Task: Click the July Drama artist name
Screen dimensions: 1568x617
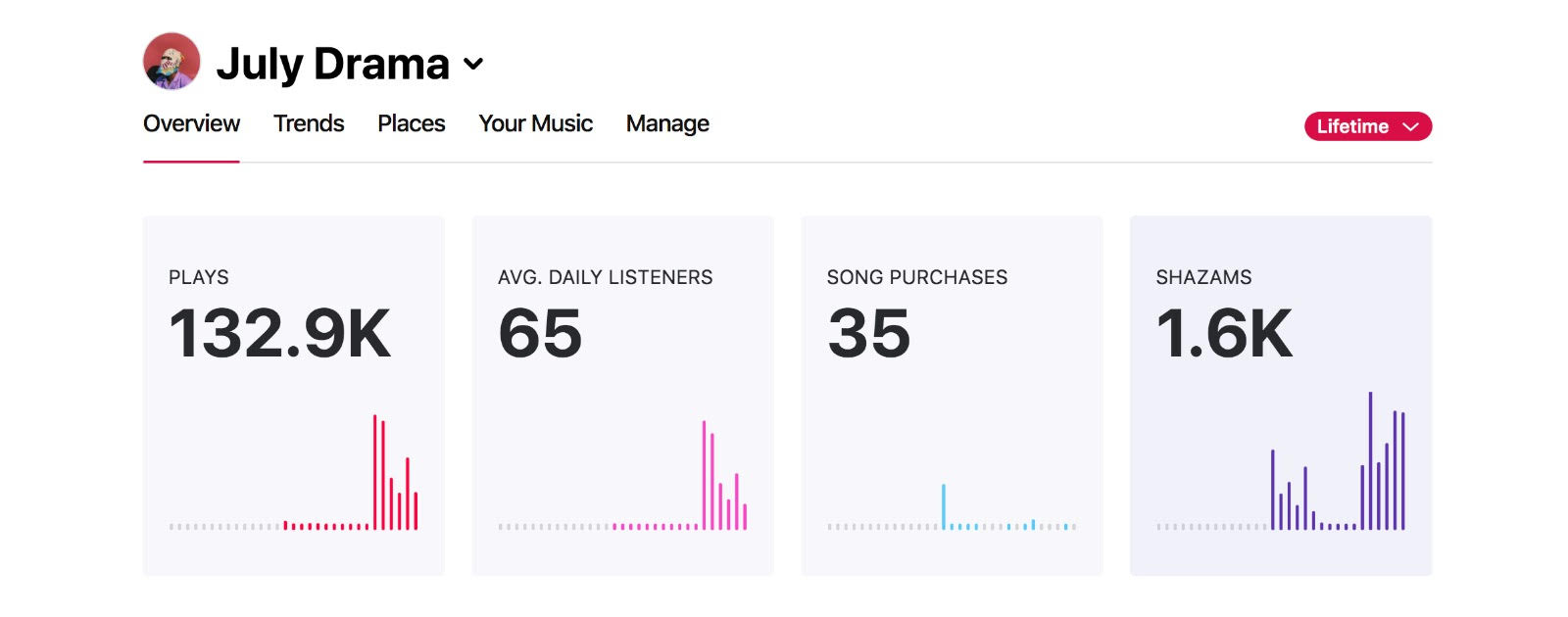Action: [333, 64]
